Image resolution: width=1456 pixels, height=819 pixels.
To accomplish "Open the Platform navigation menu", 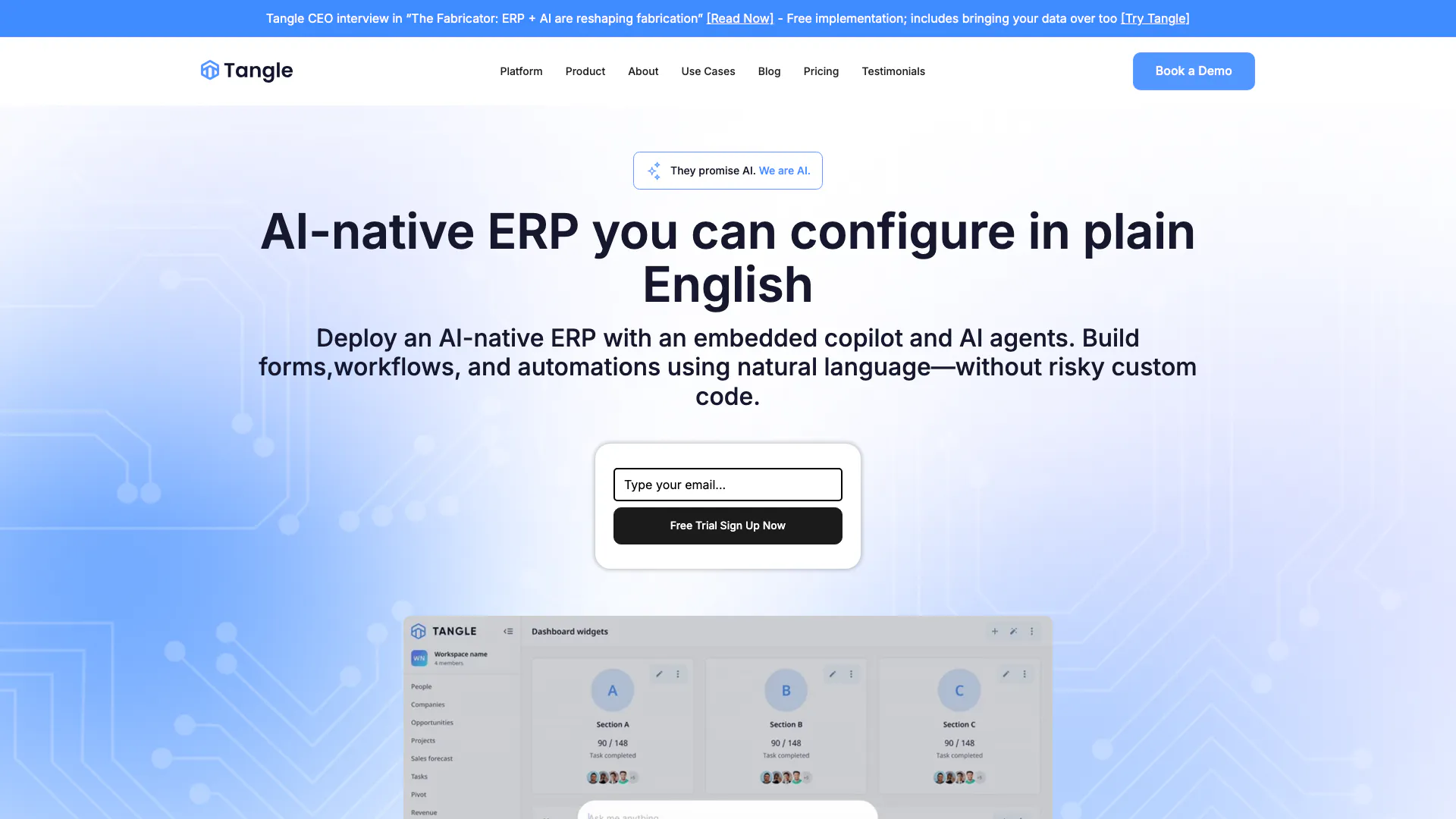I will tap(521, 71).
